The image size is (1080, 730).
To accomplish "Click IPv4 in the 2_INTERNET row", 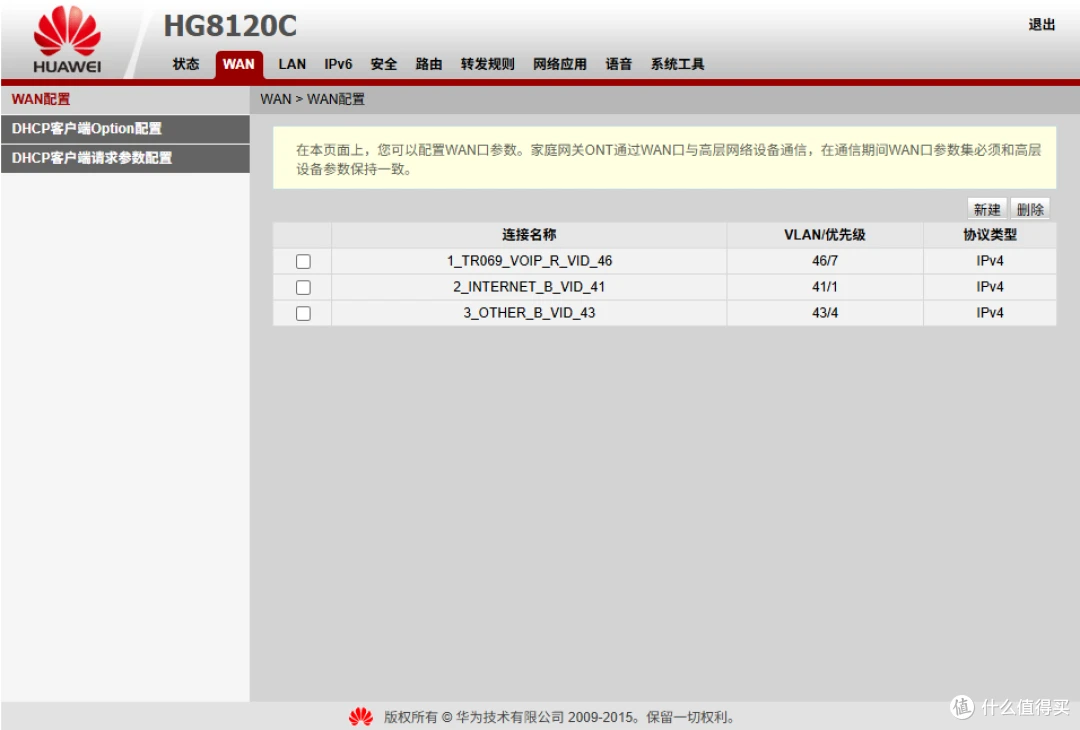I will click(990, 287).
